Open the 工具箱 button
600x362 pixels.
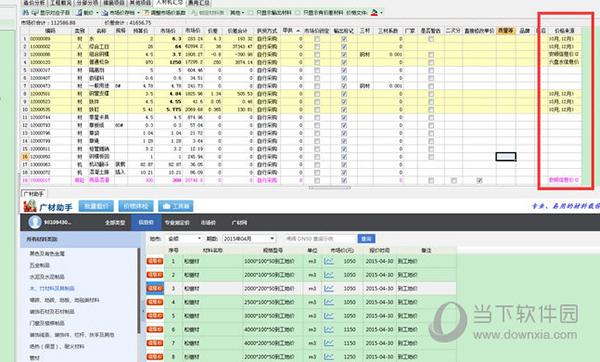pyautogui.click(x=176, y=206)
